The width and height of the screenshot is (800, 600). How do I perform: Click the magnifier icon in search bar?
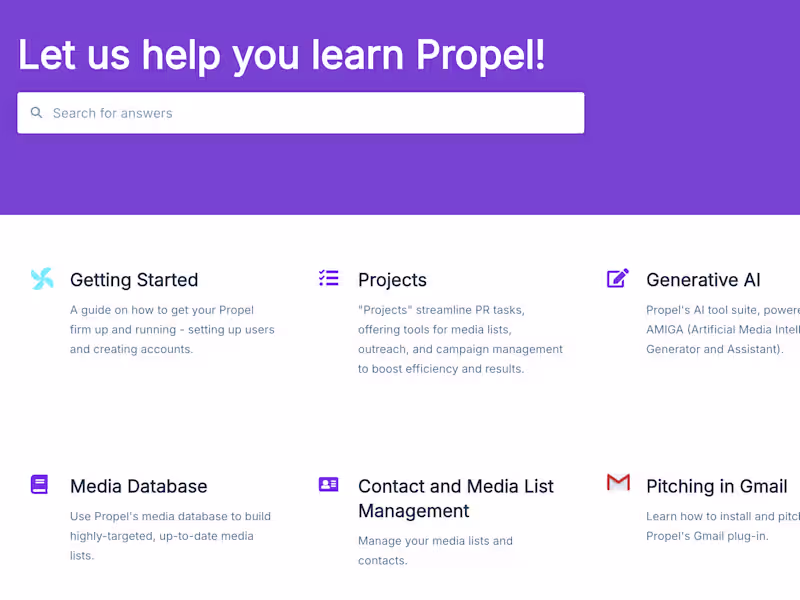(37, 113)
